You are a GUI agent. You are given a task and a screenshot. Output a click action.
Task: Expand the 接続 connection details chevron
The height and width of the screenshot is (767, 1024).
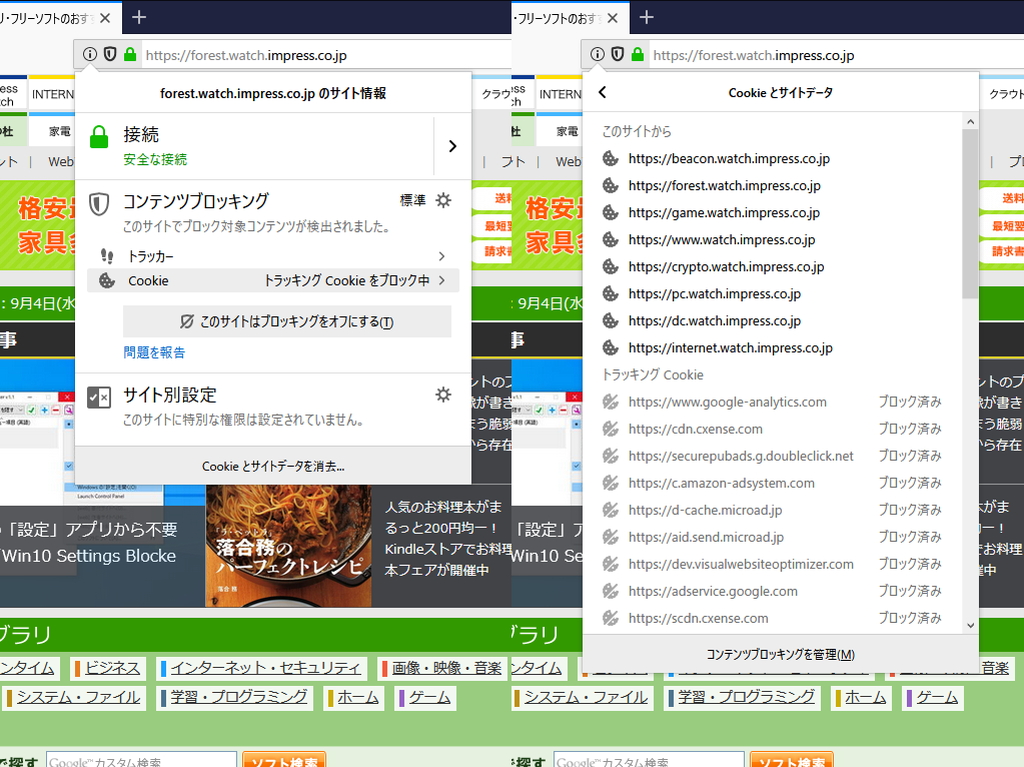pyautogui.click(x=452, y=146)
